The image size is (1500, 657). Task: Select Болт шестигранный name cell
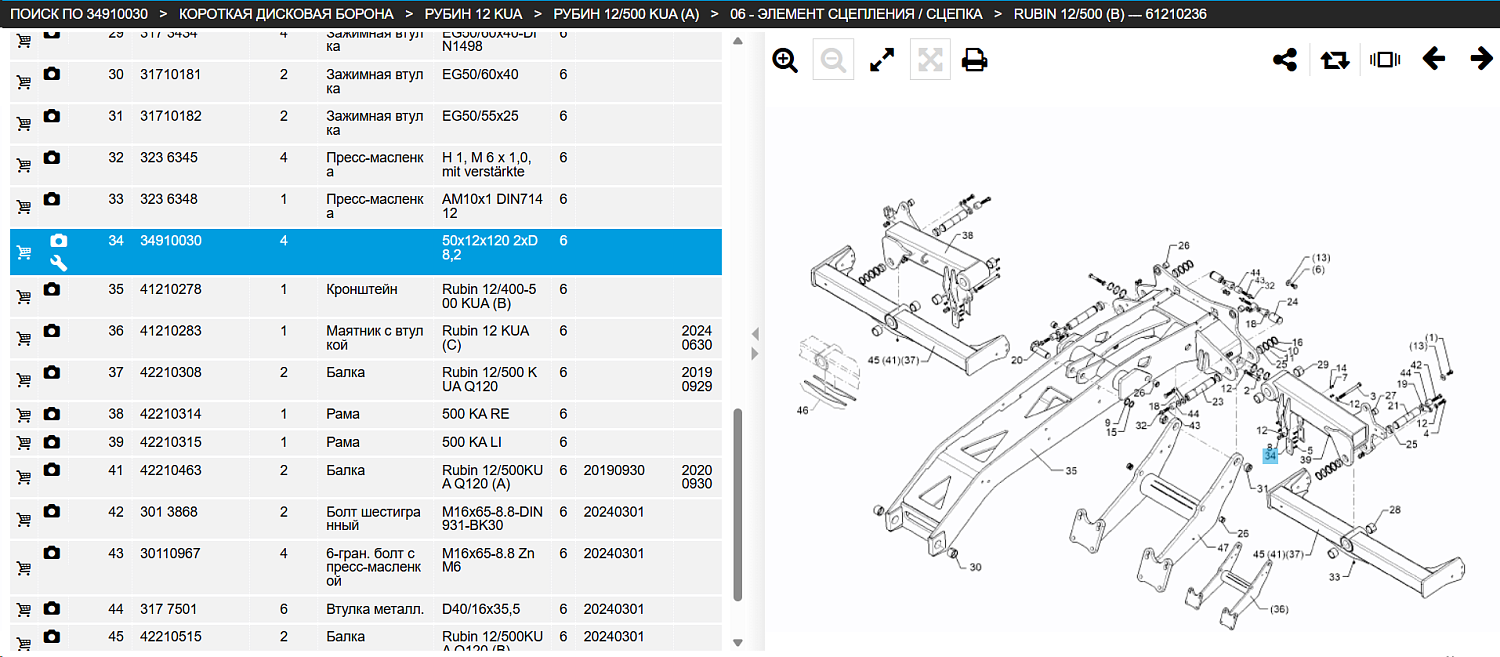(377, 519)
